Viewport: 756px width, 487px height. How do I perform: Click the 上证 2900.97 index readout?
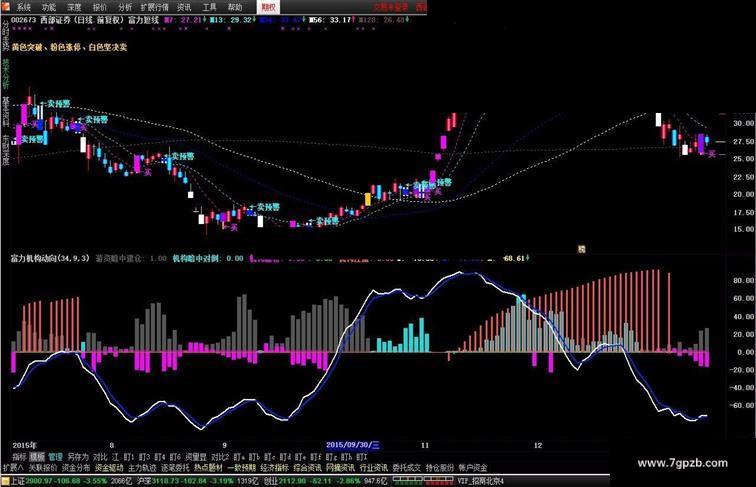(71, 481)
